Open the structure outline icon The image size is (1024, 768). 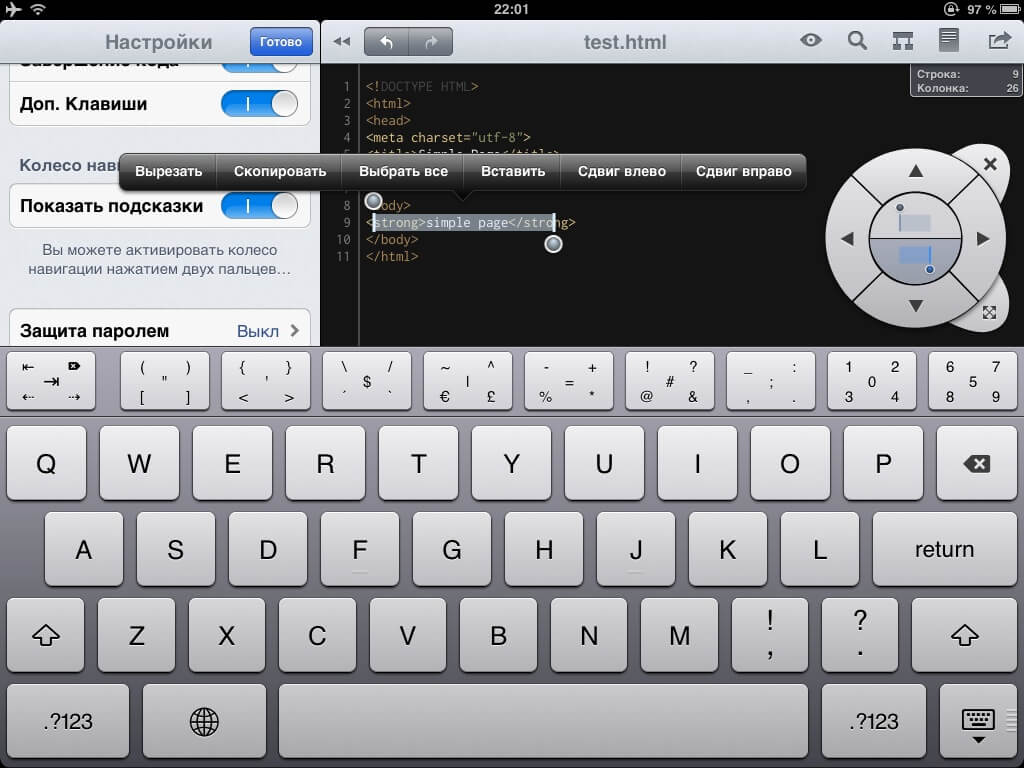(903, 41)
